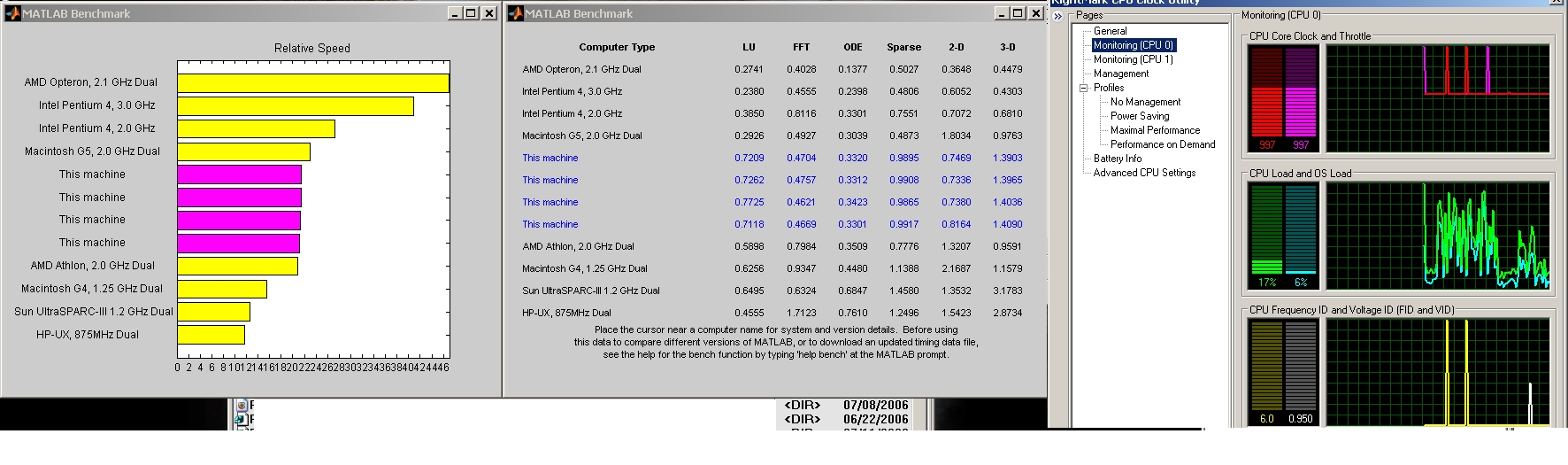The image size is (1568, 465).
Task: Click the LU column header
Action: [x=749, y=47]
